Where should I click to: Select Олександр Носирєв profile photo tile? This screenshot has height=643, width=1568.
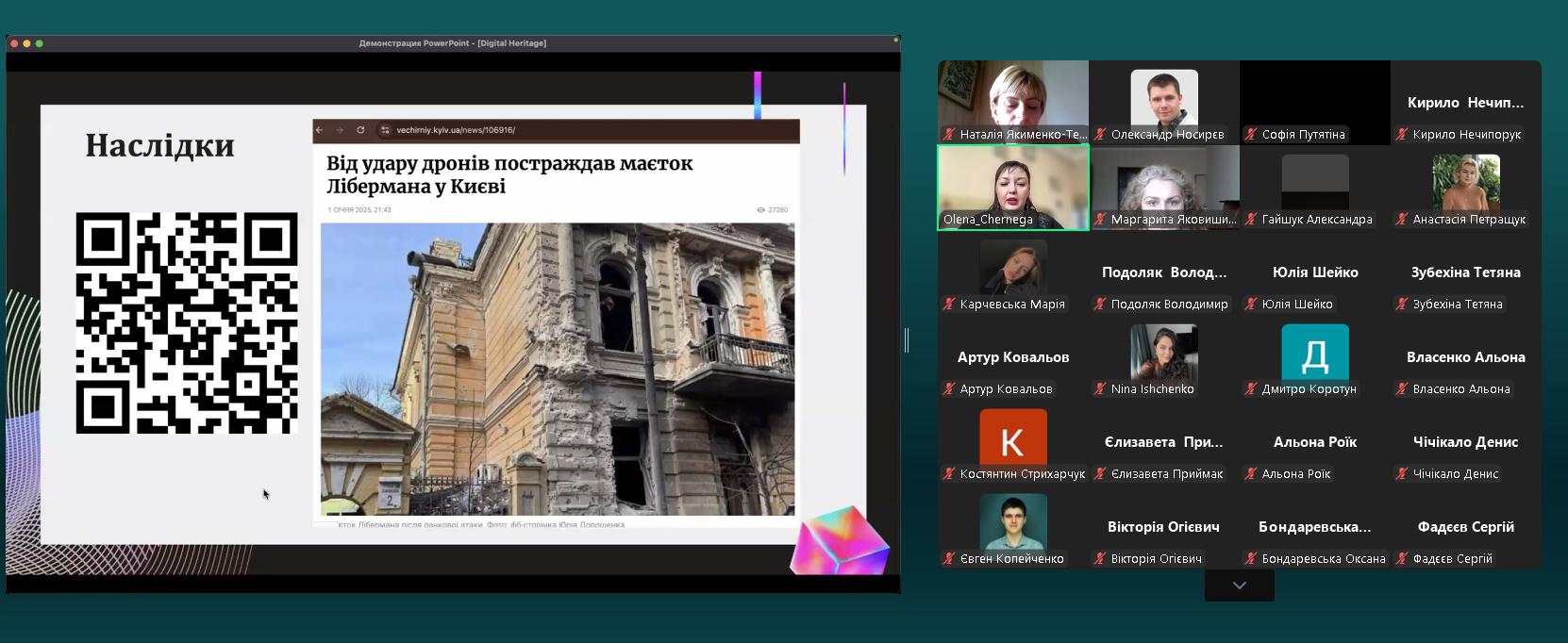pos(1164,103)
